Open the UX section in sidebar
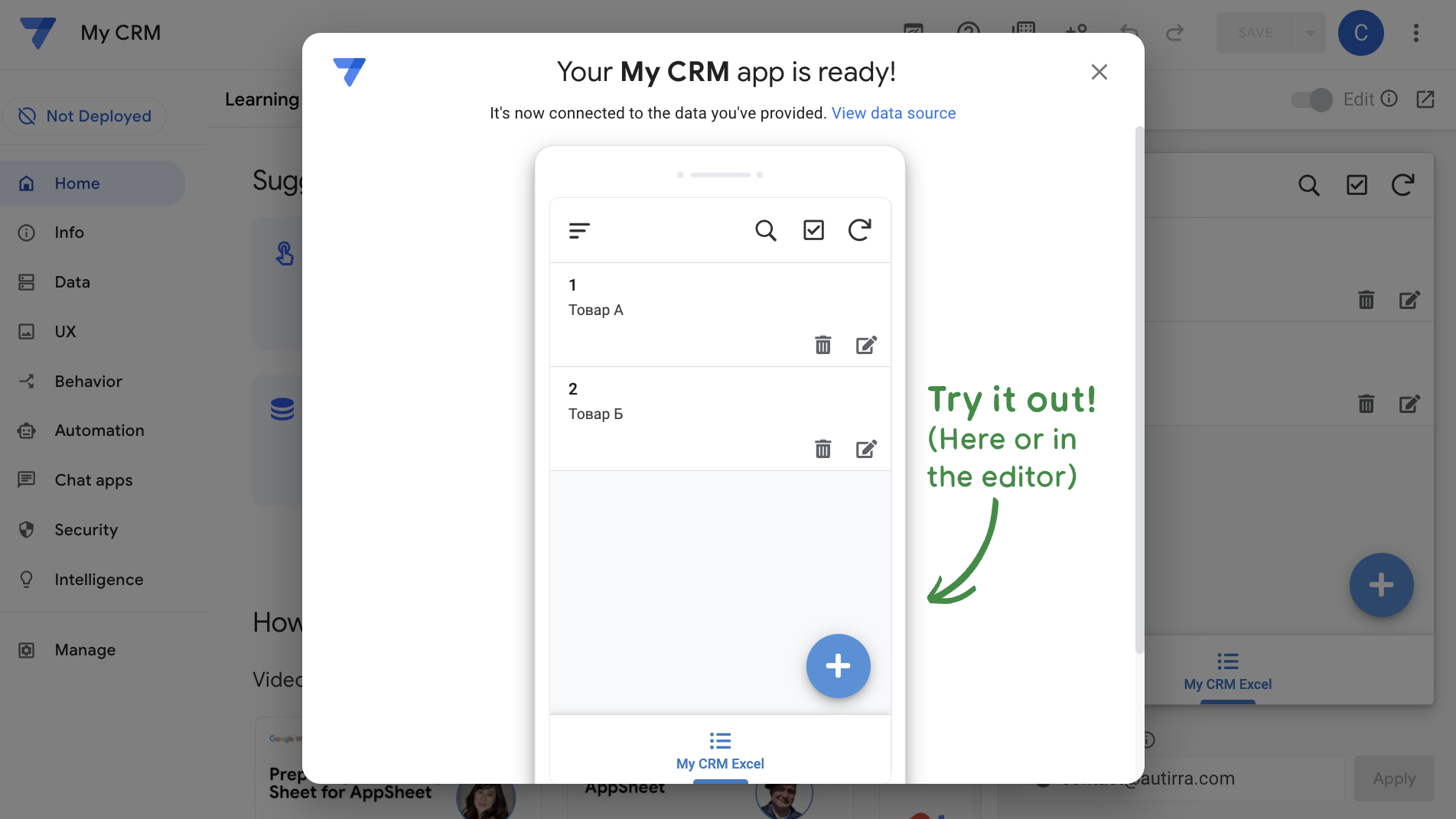The width and height of the screenshot is (1456, 819). pyautogui.click(x=93, y=332)
